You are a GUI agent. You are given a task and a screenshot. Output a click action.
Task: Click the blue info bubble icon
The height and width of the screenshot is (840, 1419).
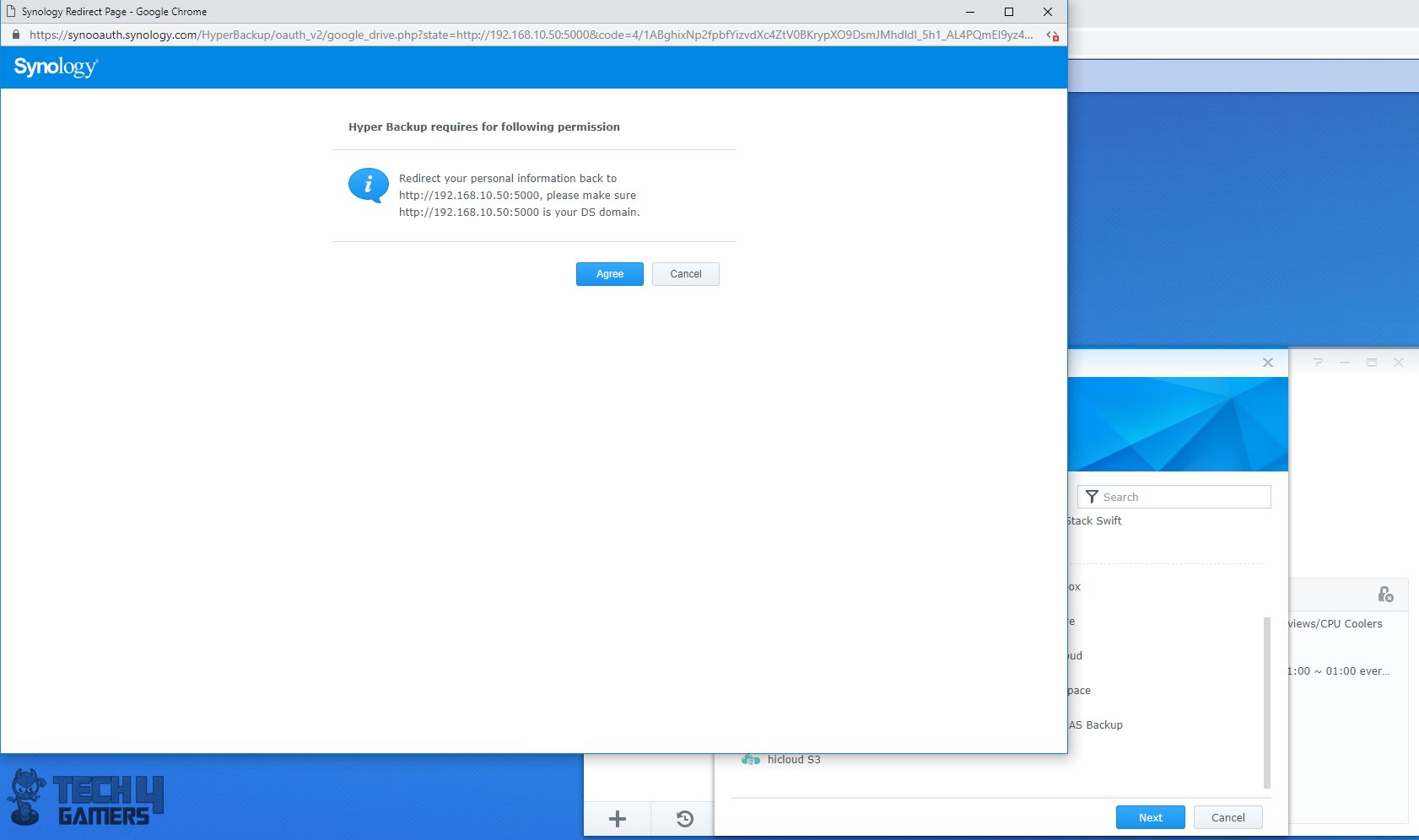[x=369, y=186]
